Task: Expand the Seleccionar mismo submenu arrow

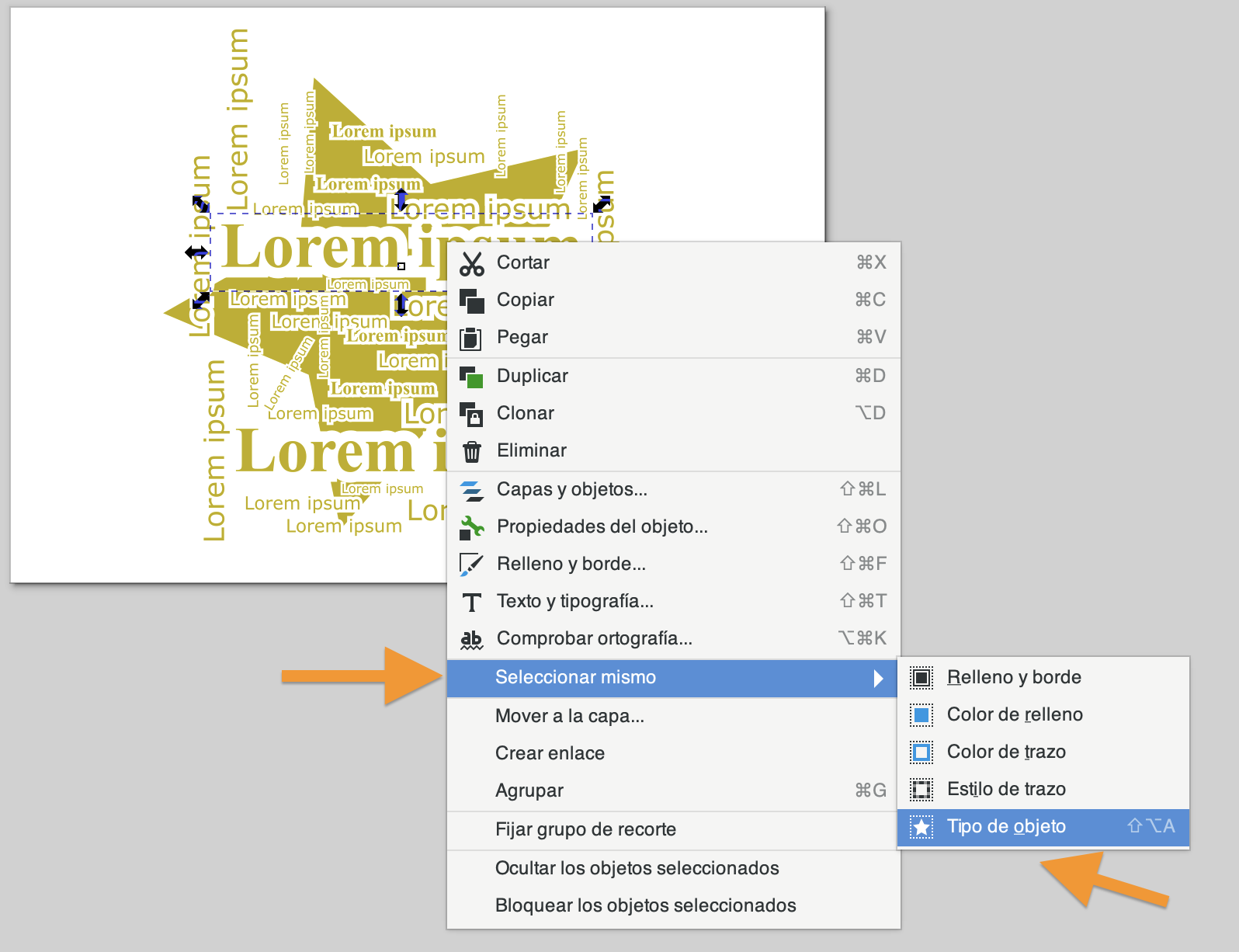Action: [878, 679]
